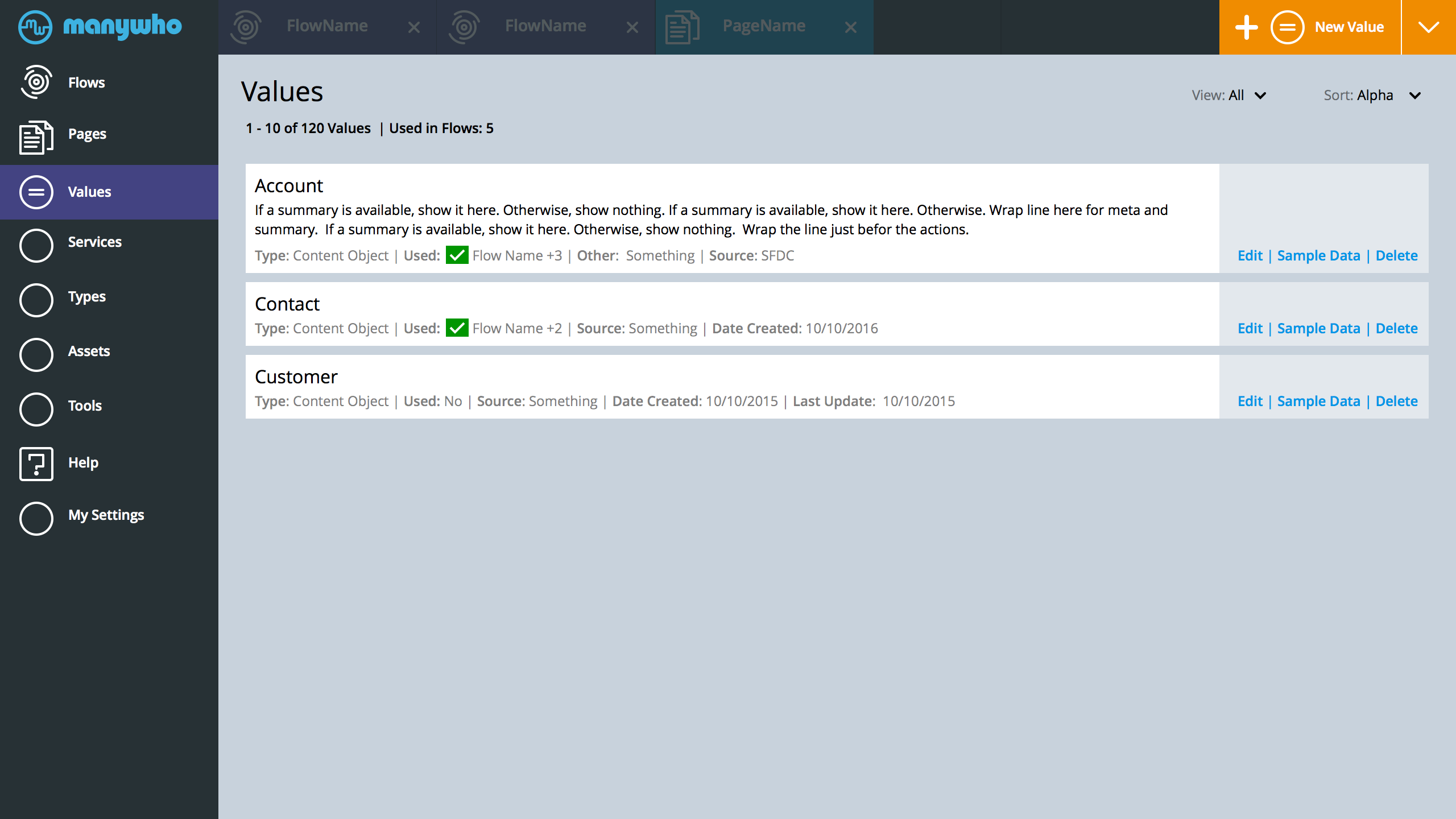Image resolution: width=1456 pixels, height=819 pixels.
Task: Edit the Account value
Action: (1250, 255)
